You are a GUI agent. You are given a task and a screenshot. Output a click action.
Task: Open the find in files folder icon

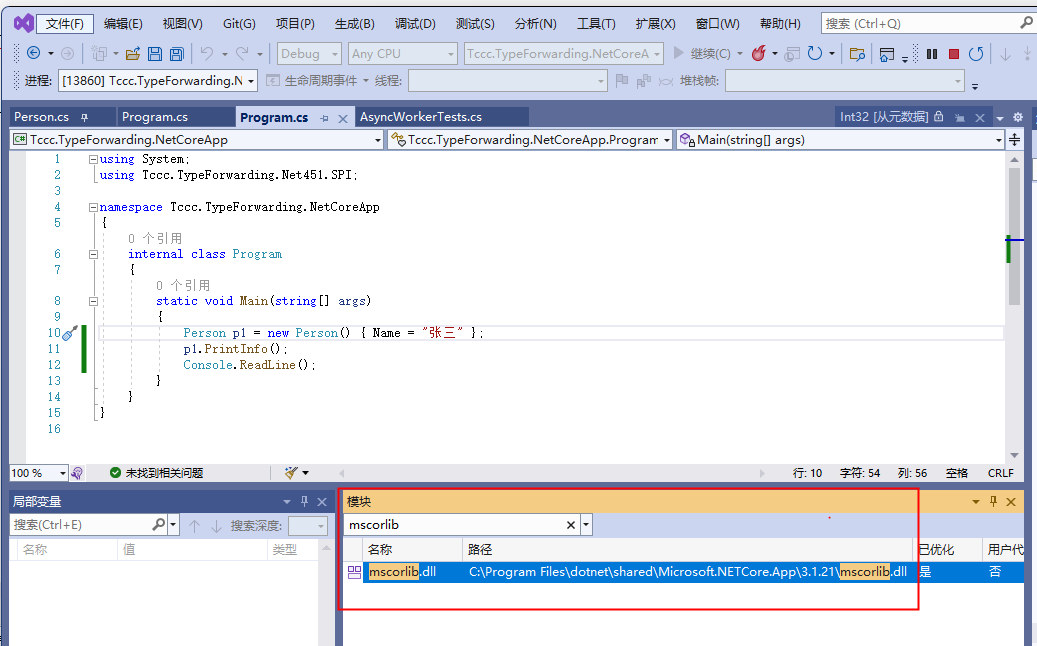[x=857, y=54]
